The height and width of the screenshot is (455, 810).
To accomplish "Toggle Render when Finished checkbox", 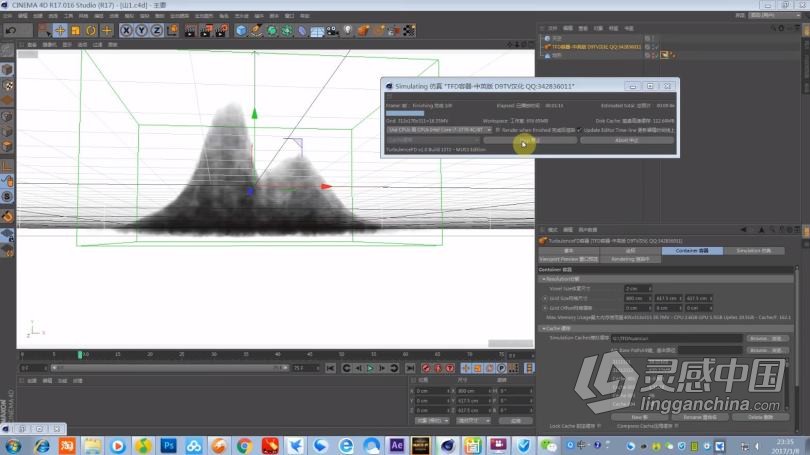I will 498,130.
